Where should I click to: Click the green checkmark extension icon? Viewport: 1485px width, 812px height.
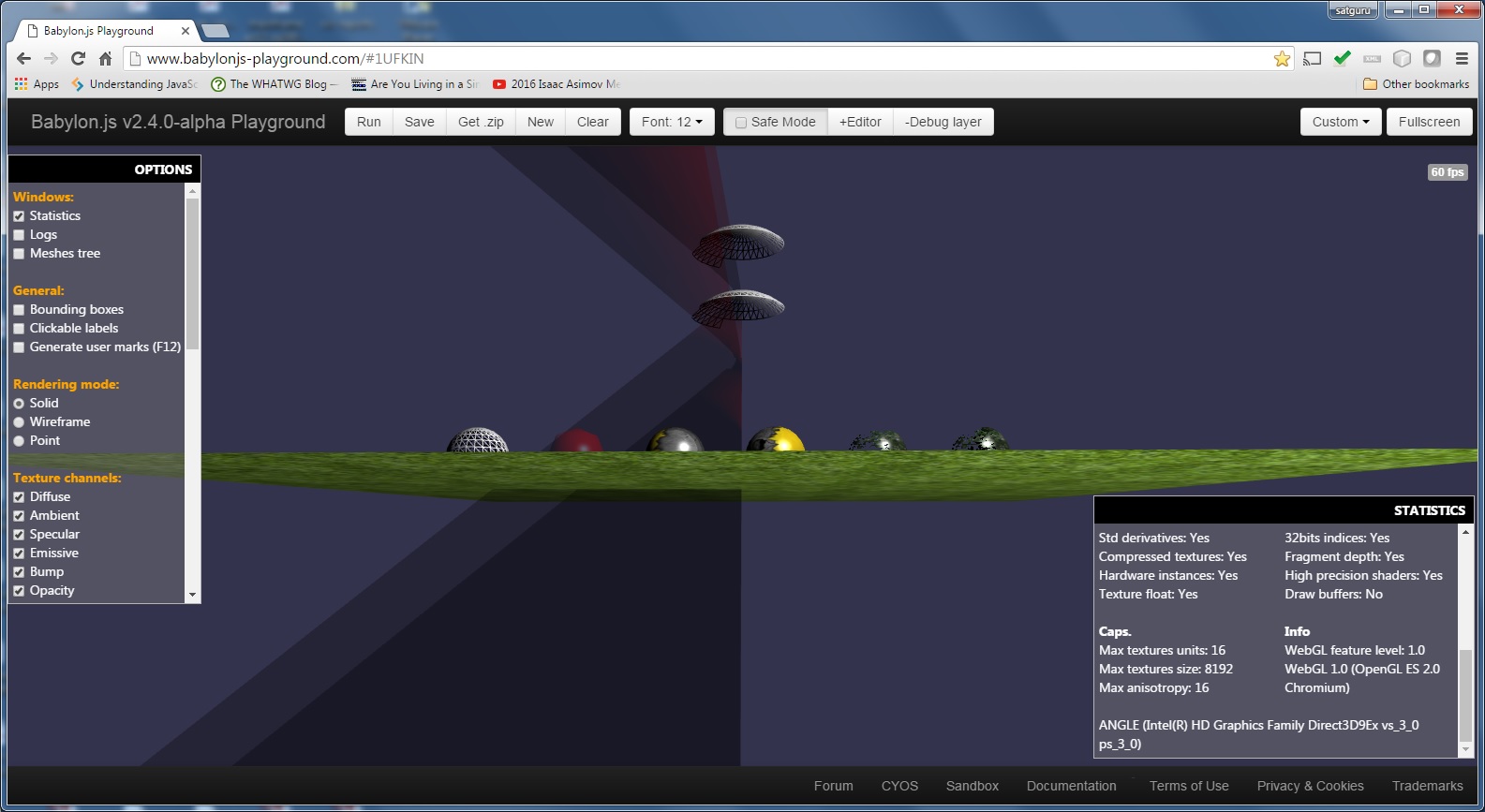coord(1343,58)
